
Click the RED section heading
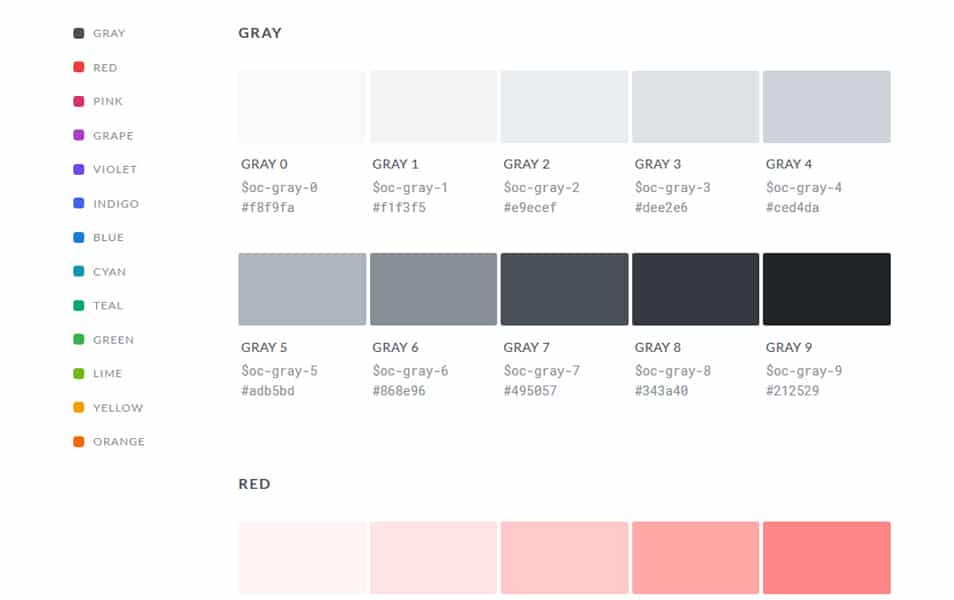(255, 483)
